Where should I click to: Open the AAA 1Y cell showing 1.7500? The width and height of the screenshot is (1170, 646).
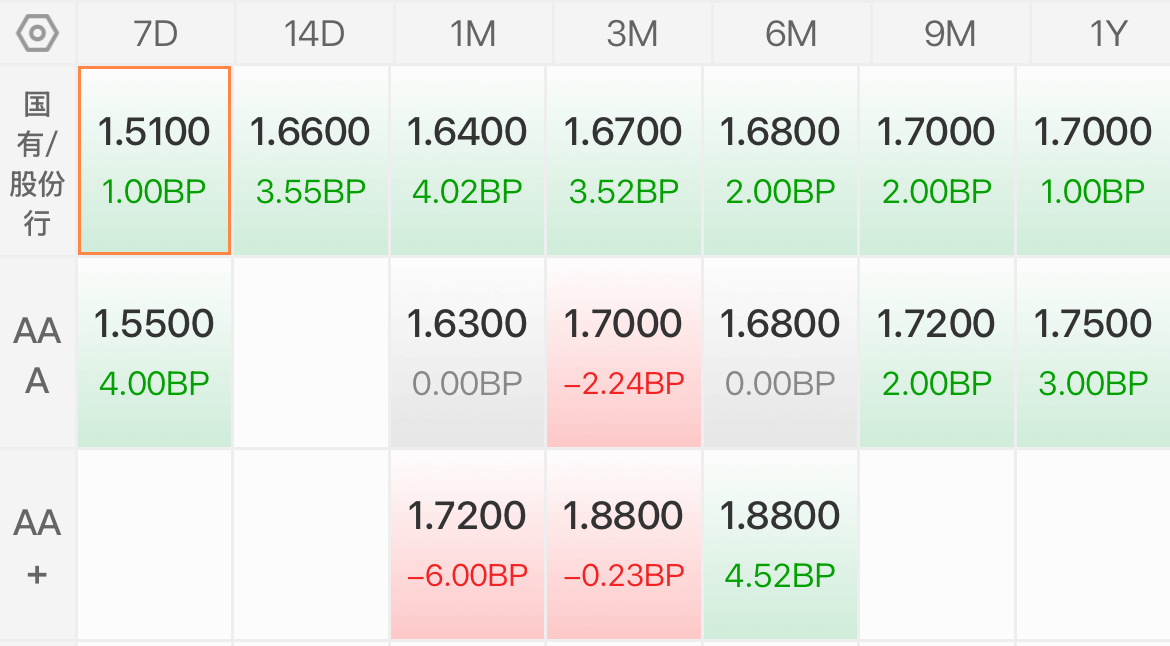coord(1093,353)
